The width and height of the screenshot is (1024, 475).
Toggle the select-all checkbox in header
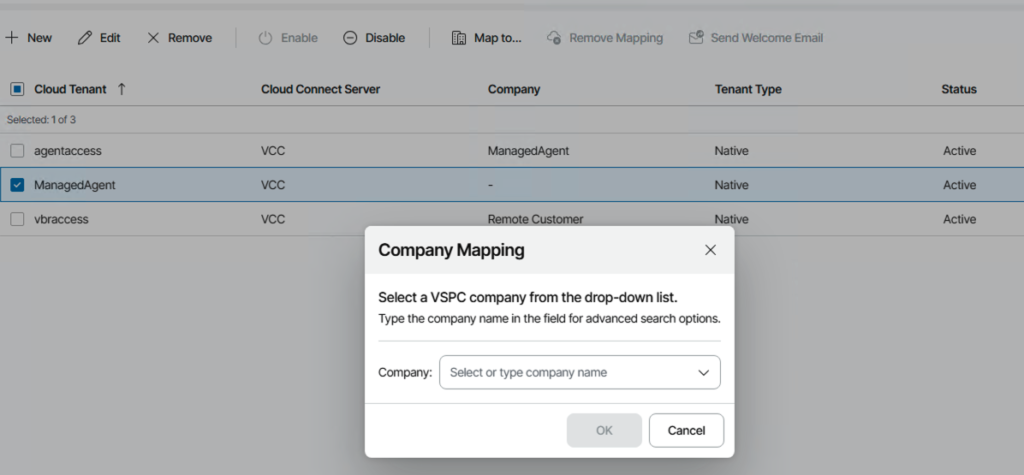(x=17, y=89)
